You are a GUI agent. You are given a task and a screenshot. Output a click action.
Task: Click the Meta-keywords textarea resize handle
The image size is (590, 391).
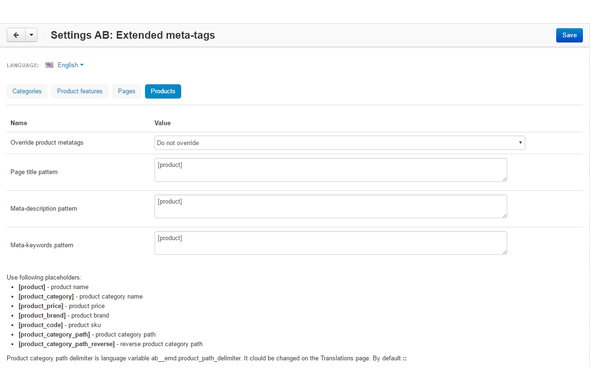click(505, 252)
